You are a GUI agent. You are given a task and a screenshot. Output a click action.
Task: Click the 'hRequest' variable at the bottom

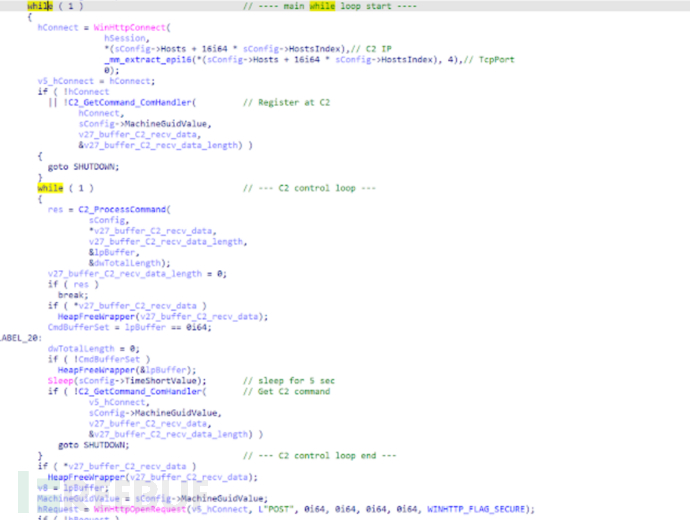click(x=58, y=509)
